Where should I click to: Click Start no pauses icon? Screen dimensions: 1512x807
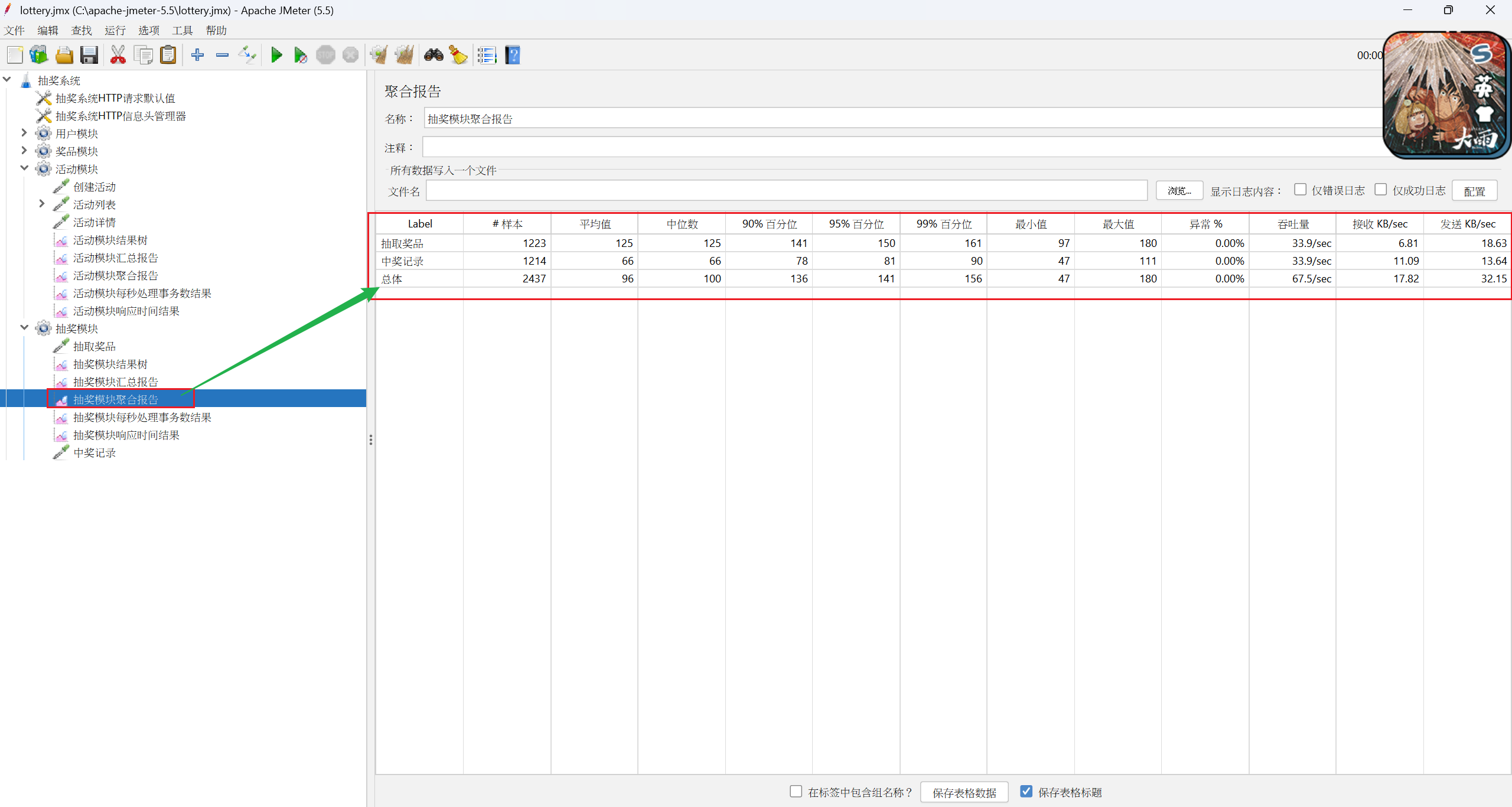[300, 56]
